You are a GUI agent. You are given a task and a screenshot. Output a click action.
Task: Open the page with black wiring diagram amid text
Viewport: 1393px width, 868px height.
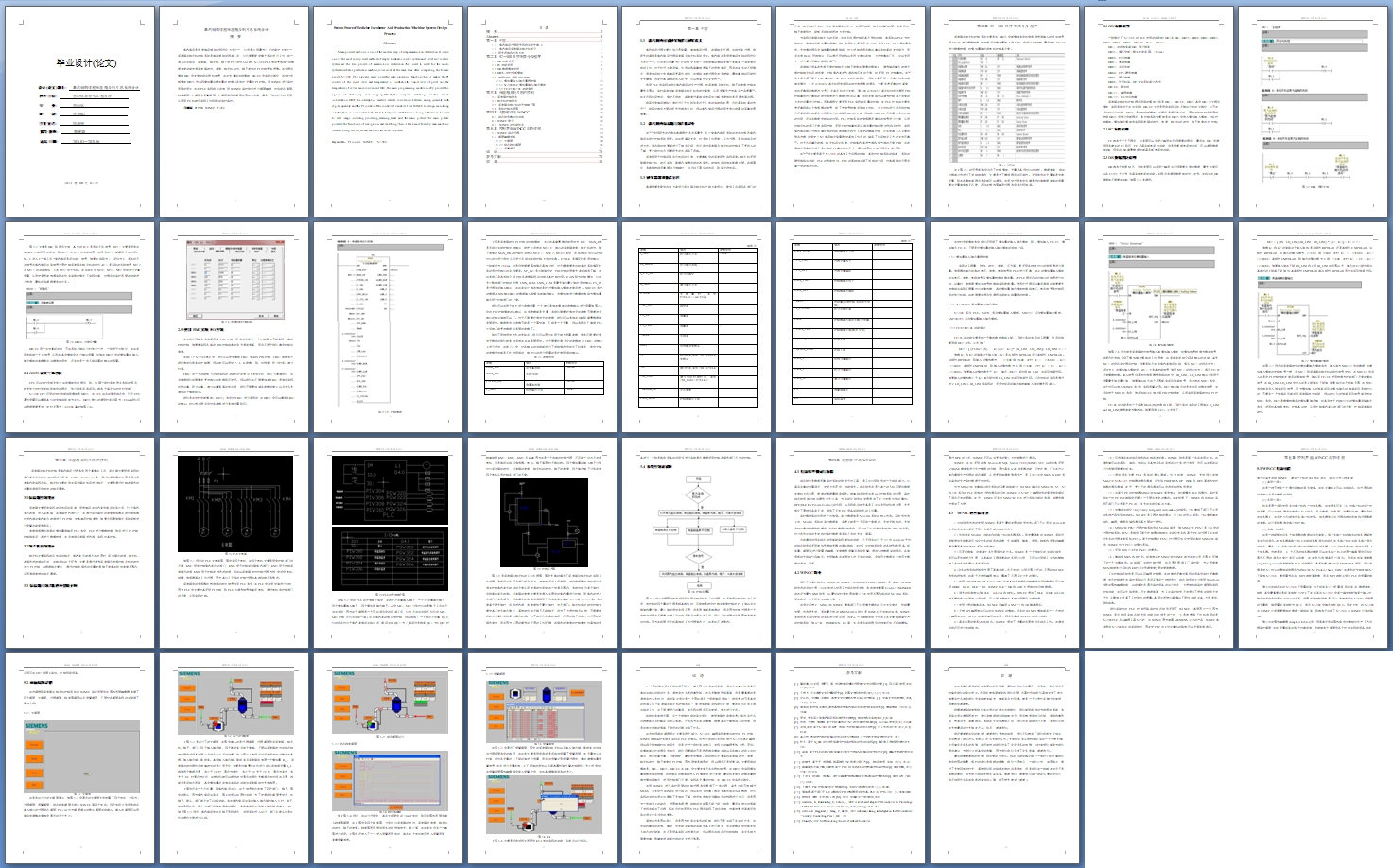click(x=542, y=543)
